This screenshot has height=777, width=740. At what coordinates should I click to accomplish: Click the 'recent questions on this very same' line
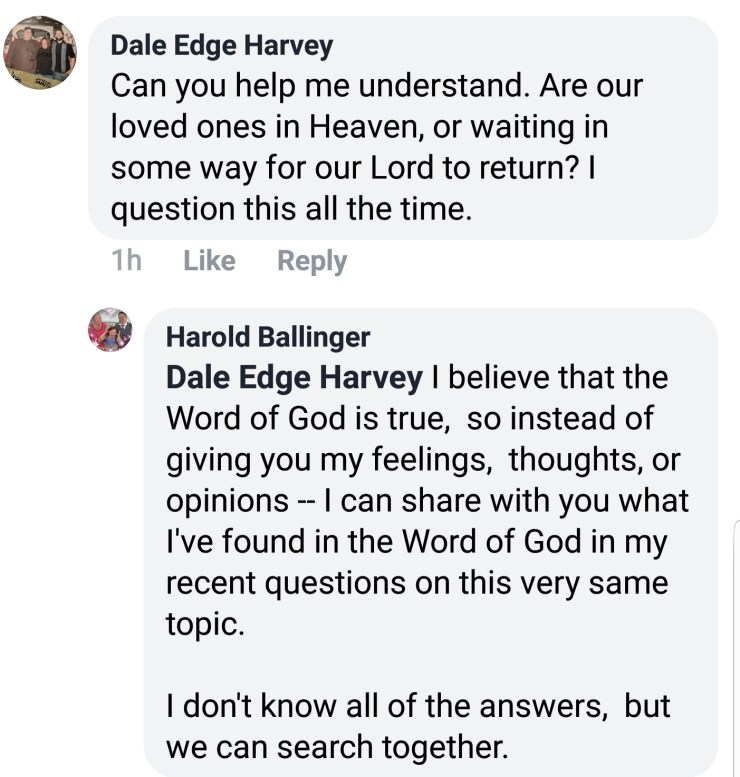click(x=415, y=583)
